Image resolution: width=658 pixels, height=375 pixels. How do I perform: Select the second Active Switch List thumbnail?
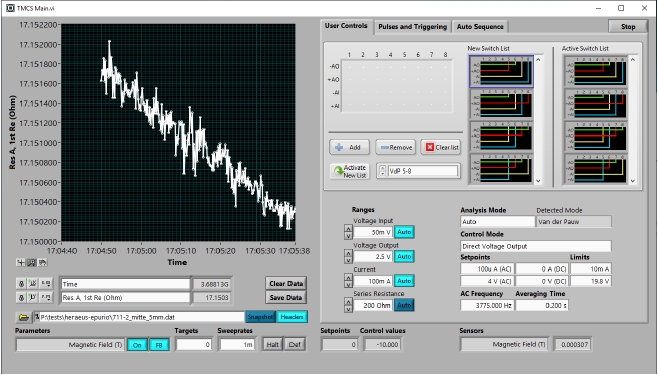coord(596,104)
